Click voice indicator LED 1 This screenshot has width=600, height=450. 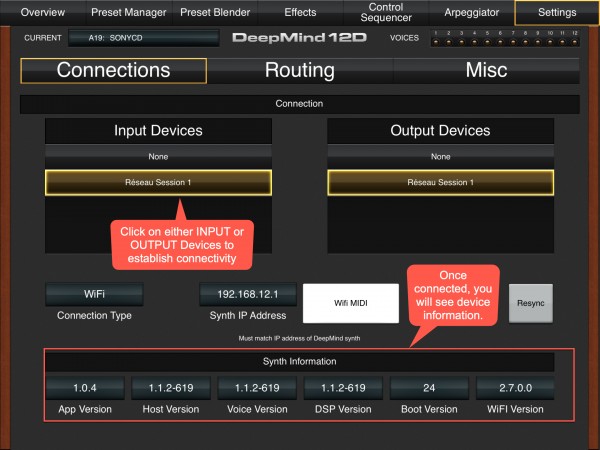[x=436, y=42]
